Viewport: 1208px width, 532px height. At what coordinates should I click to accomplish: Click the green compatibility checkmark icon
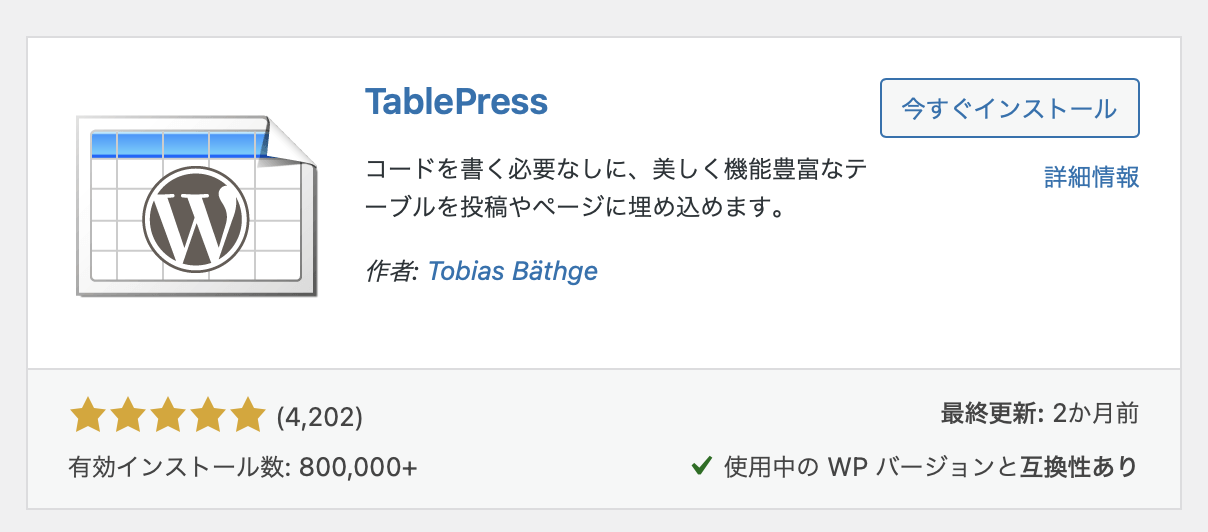[702, 465]
